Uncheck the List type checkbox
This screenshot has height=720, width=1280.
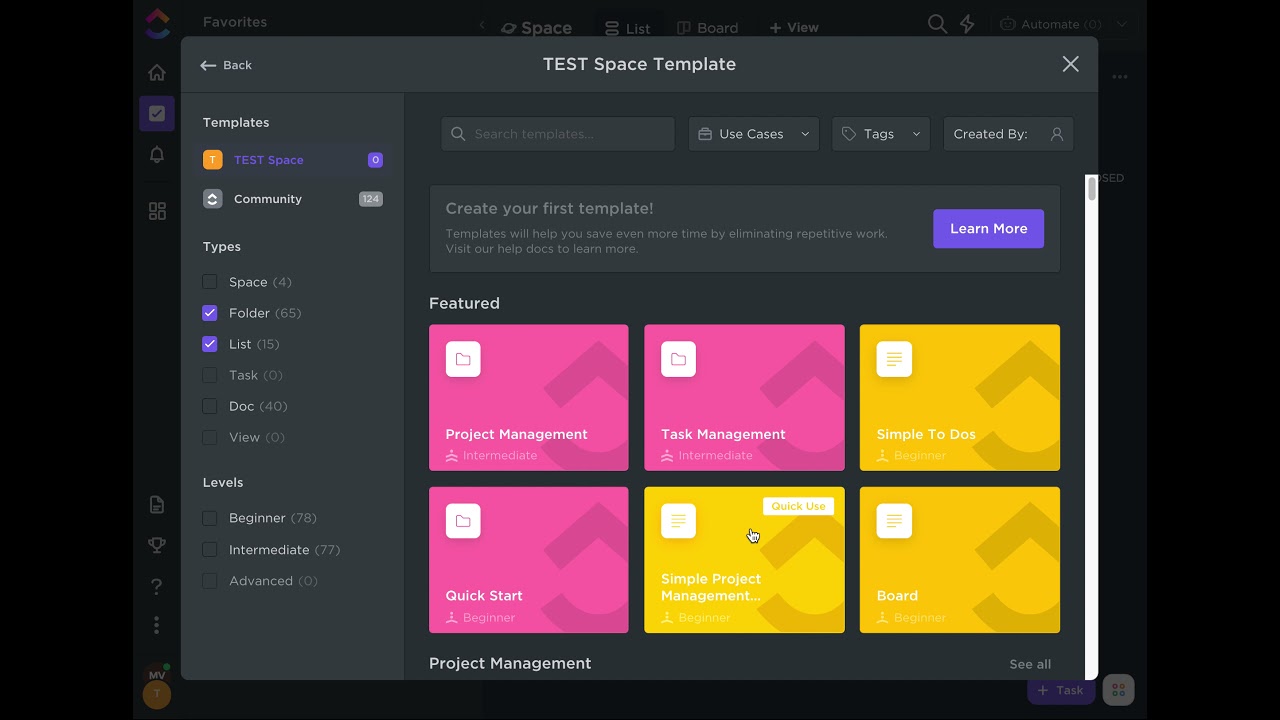[209, 344]
